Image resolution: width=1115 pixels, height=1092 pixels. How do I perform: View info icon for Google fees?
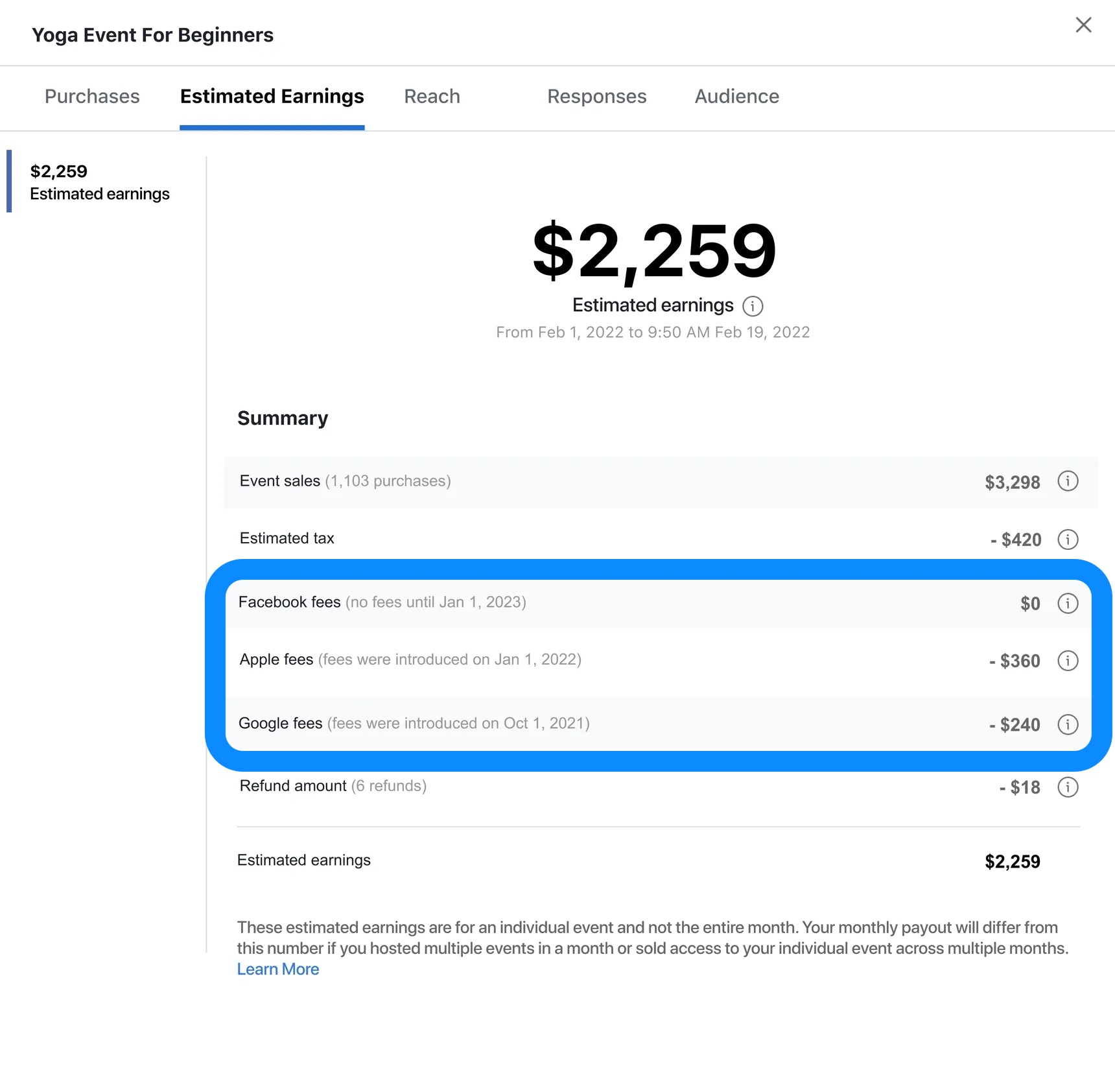(1068, 724)
